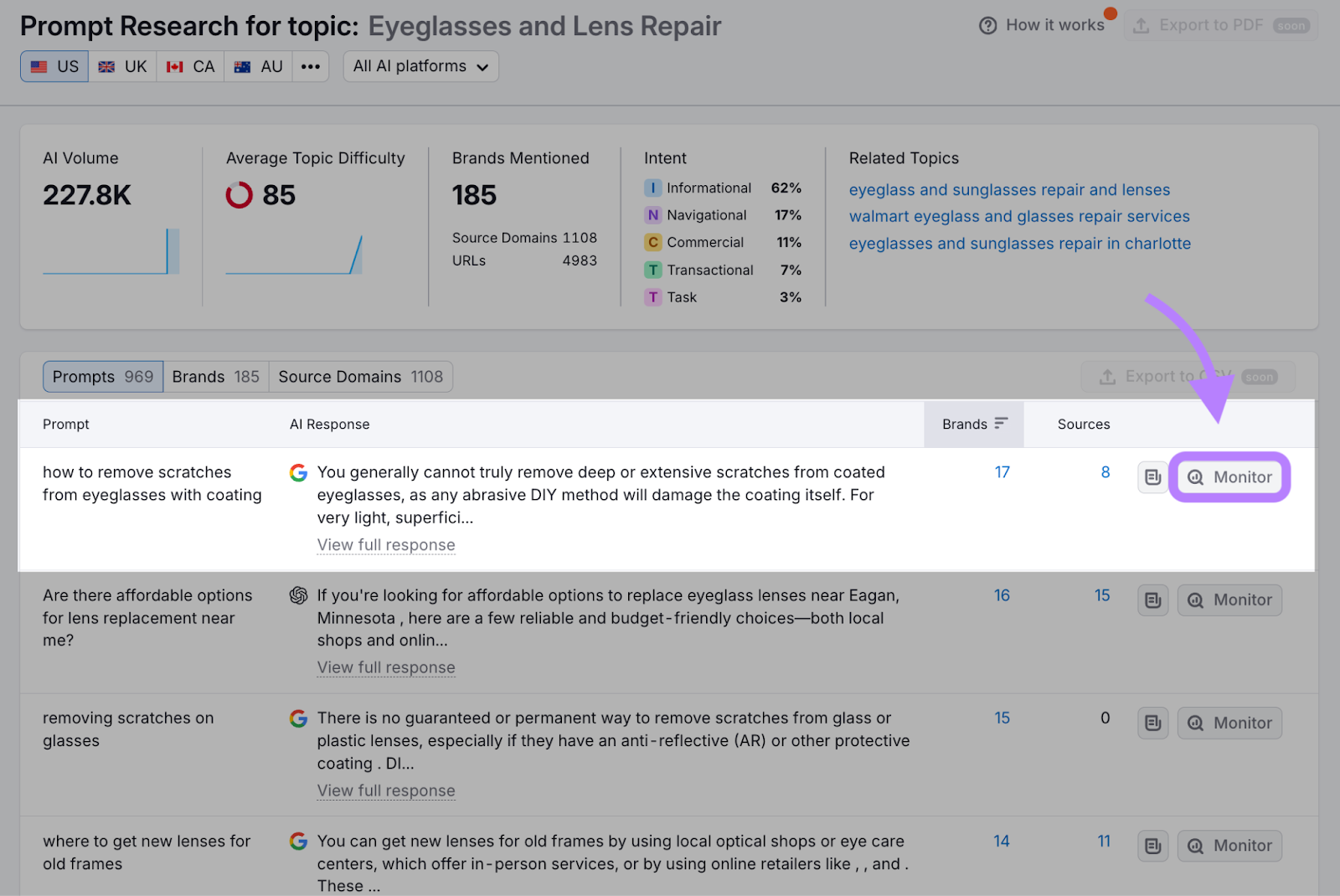Copy the AI response for scratches prompt
The image size is (1340, 896).
(x=1152, y=476)
